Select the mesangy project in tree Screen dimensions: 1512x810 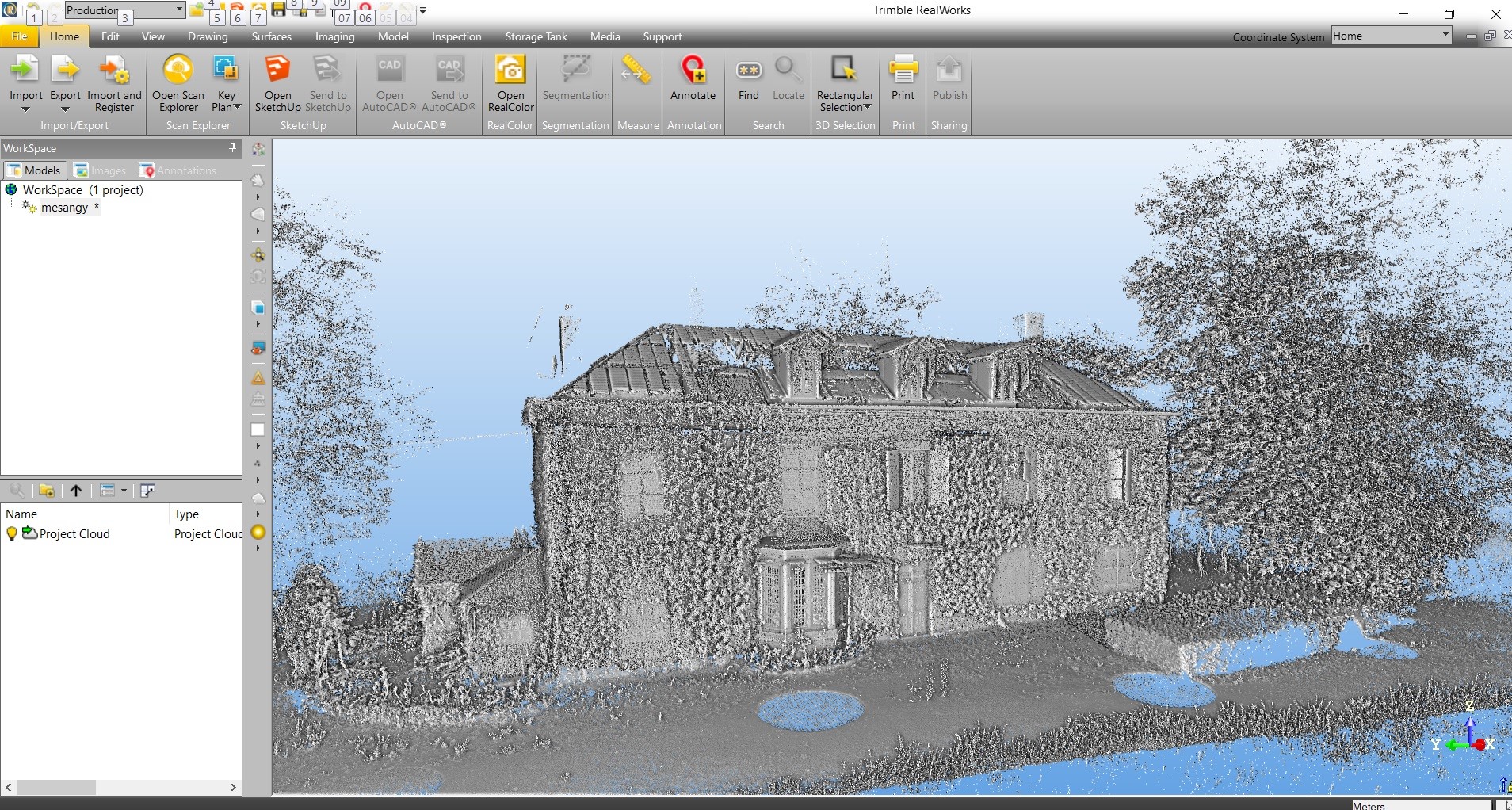coord(64,208)
